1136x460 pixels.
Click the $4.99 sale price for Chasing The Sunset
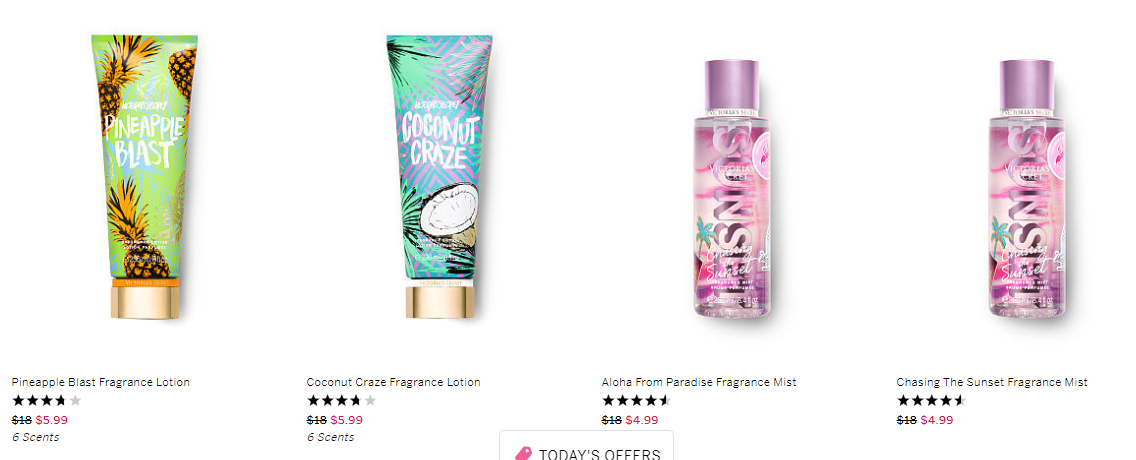tap(937, 420)
